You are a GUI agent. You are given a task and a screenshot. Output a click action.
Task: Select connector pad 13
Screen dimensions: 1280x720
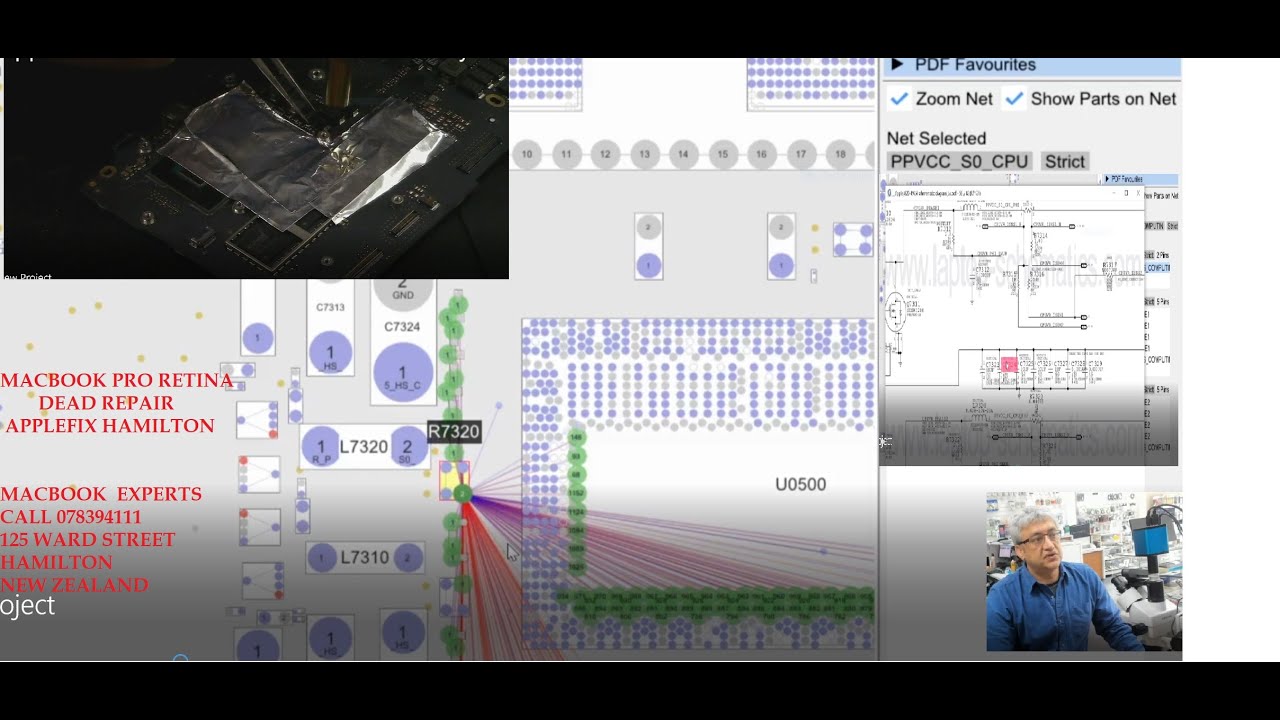(645, 154)
